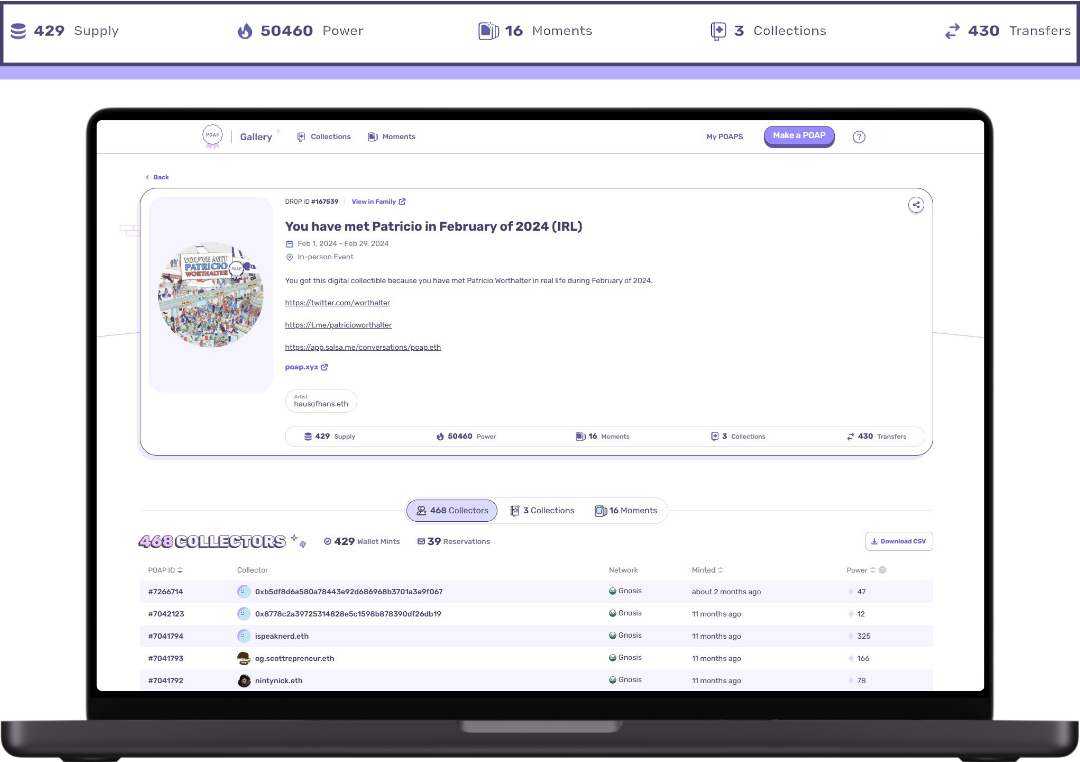Viewport: 1080px width, 762px height.
Task: Click the external link icon beside poap.xyz
Action: 324,367
